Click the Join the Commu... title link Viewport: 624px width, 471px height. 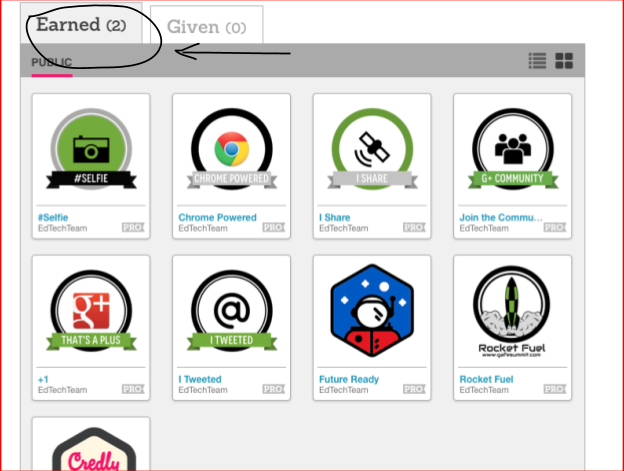click(x=501, y=218)
